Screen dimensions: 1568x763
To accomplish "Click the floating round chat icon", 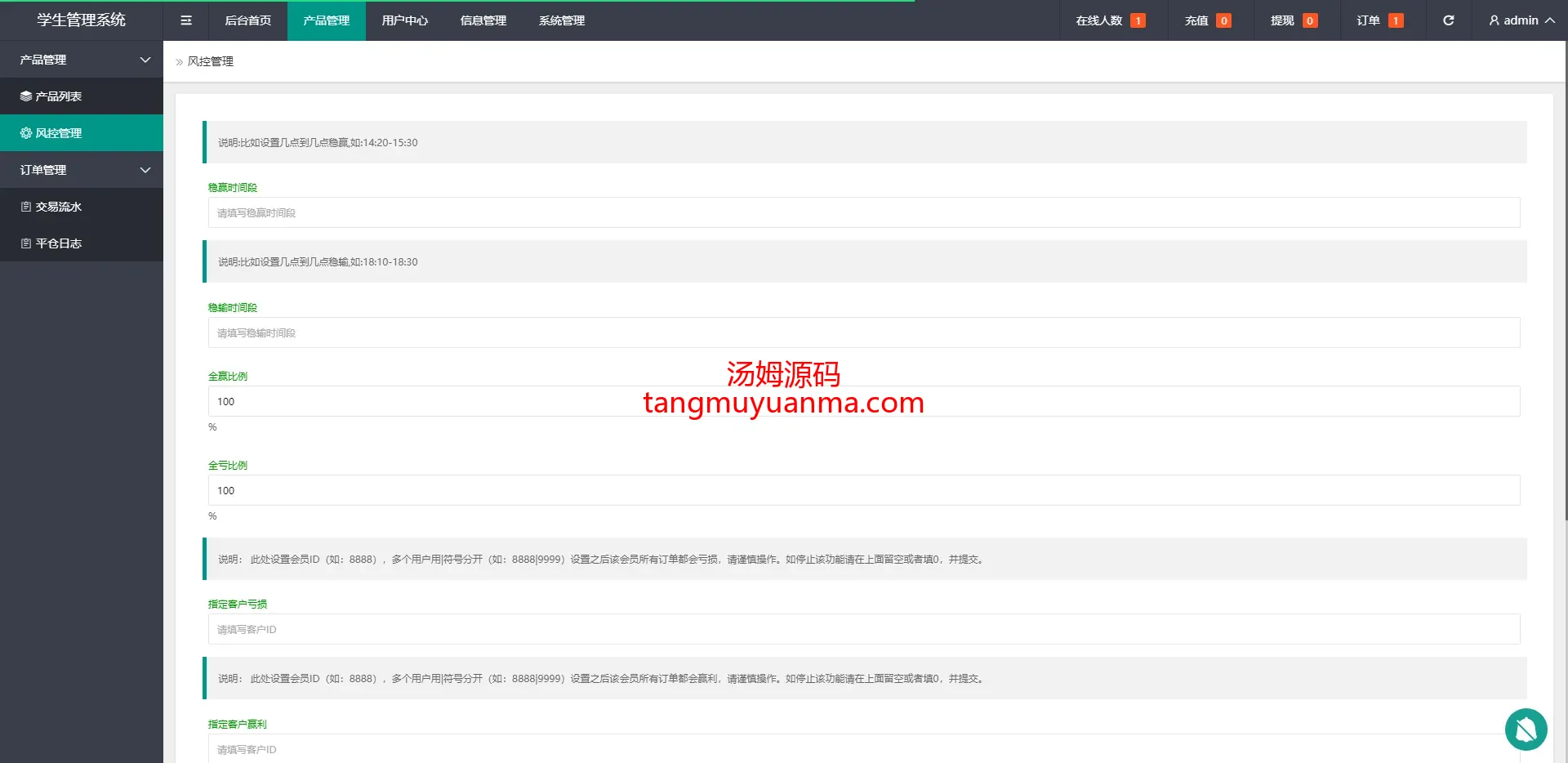I will [x=1526, y=729].
